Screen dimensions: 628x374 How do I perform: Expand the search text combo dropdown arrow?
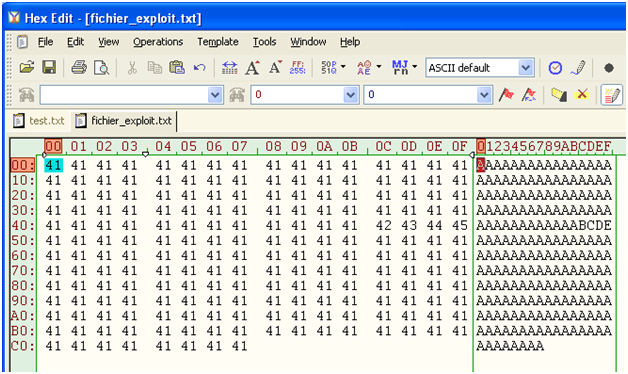215,95
